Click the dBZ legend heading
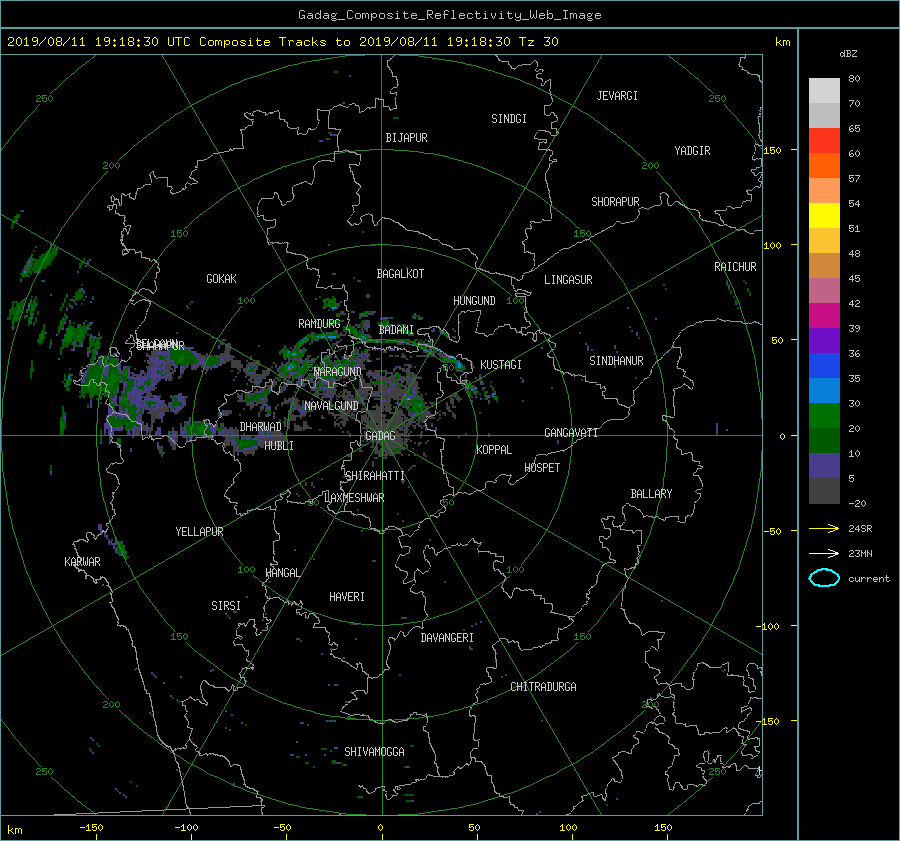This screenshot has width=900, height=841. 848,54
